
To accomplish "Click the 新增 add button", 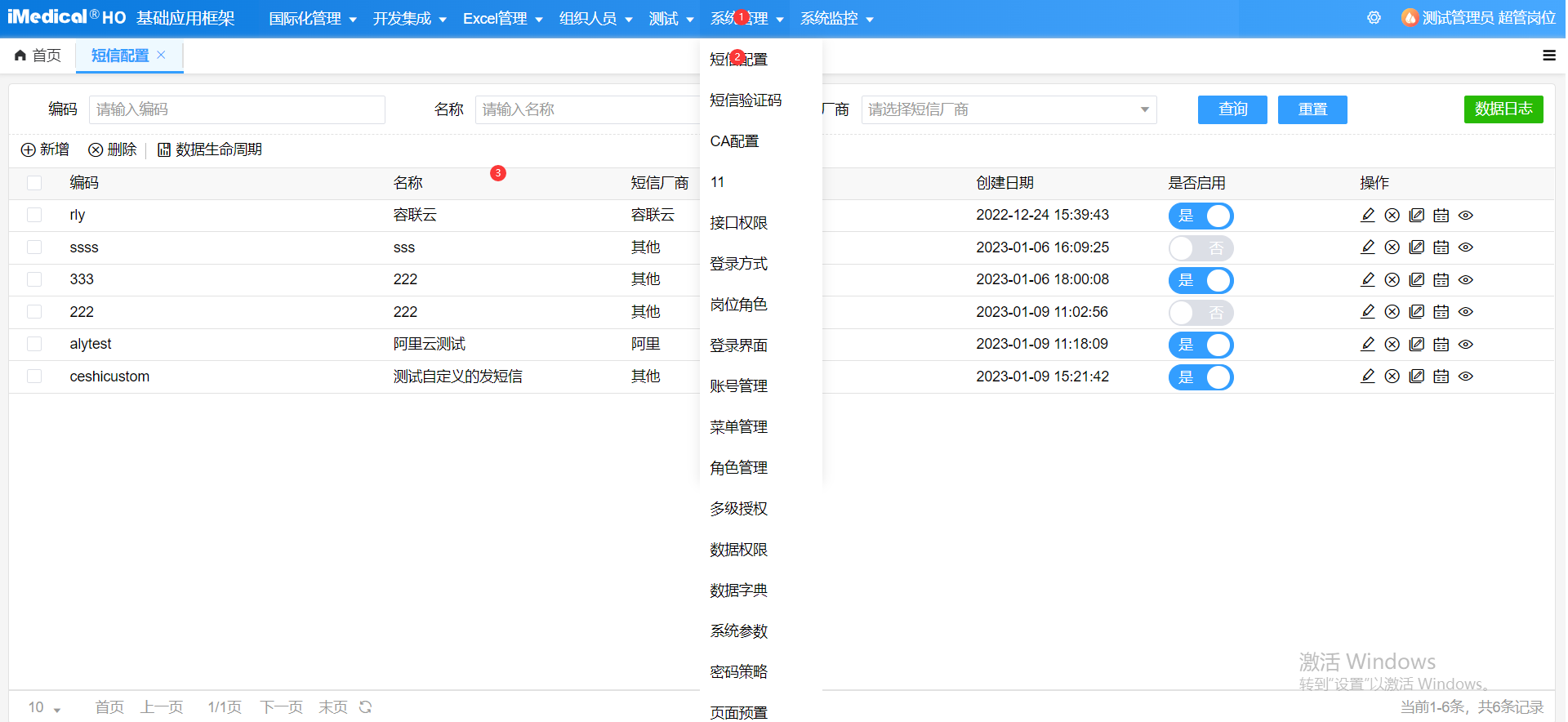I will 45,149.
